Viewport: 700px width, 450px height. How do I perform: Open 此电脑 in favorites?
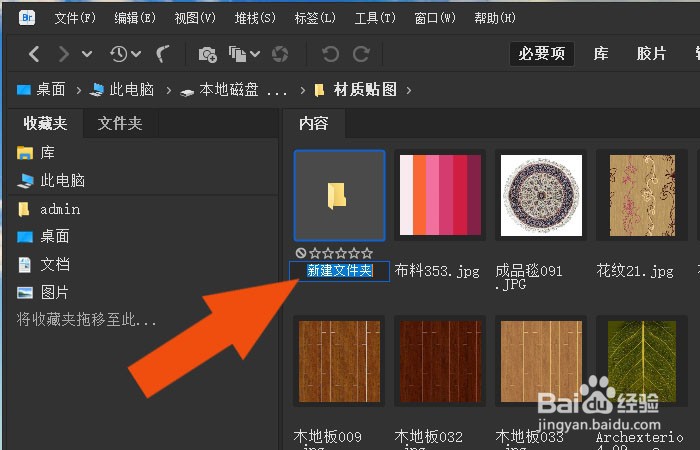pyautogui.click(x=51, y=180)
